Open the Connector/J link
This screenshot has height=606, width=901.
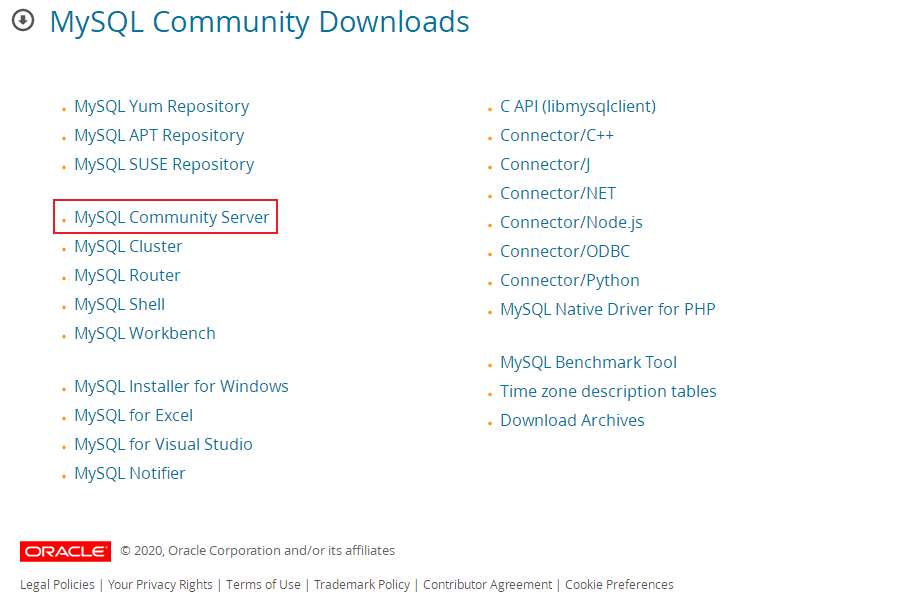pos(545,164)
